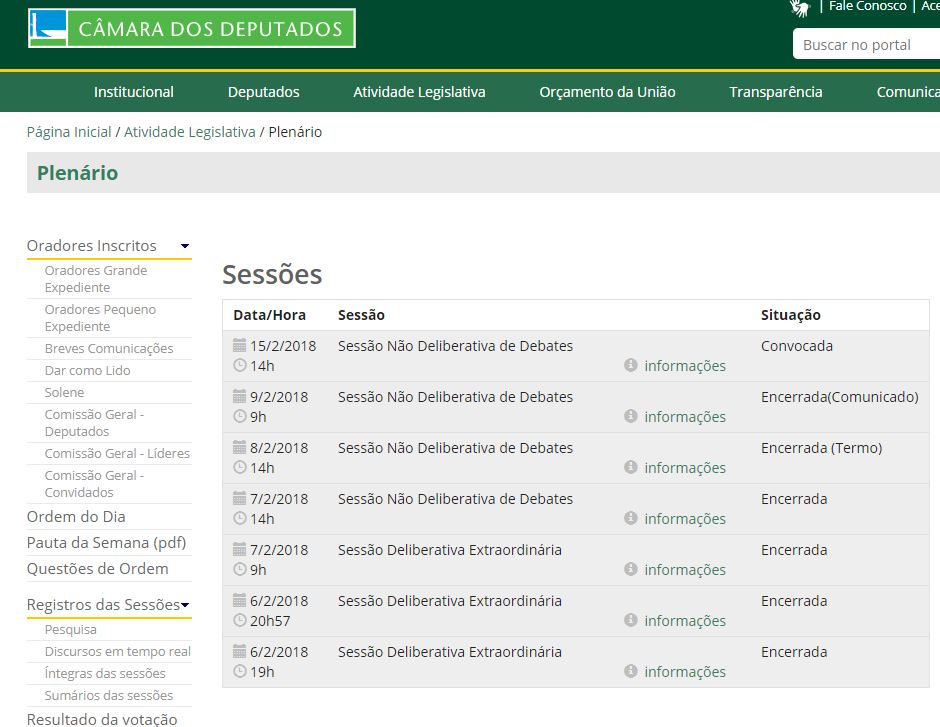The height and width of the screenshot is (727, 940).
Task: Click the Situação column header
Action: click(791, 315)
